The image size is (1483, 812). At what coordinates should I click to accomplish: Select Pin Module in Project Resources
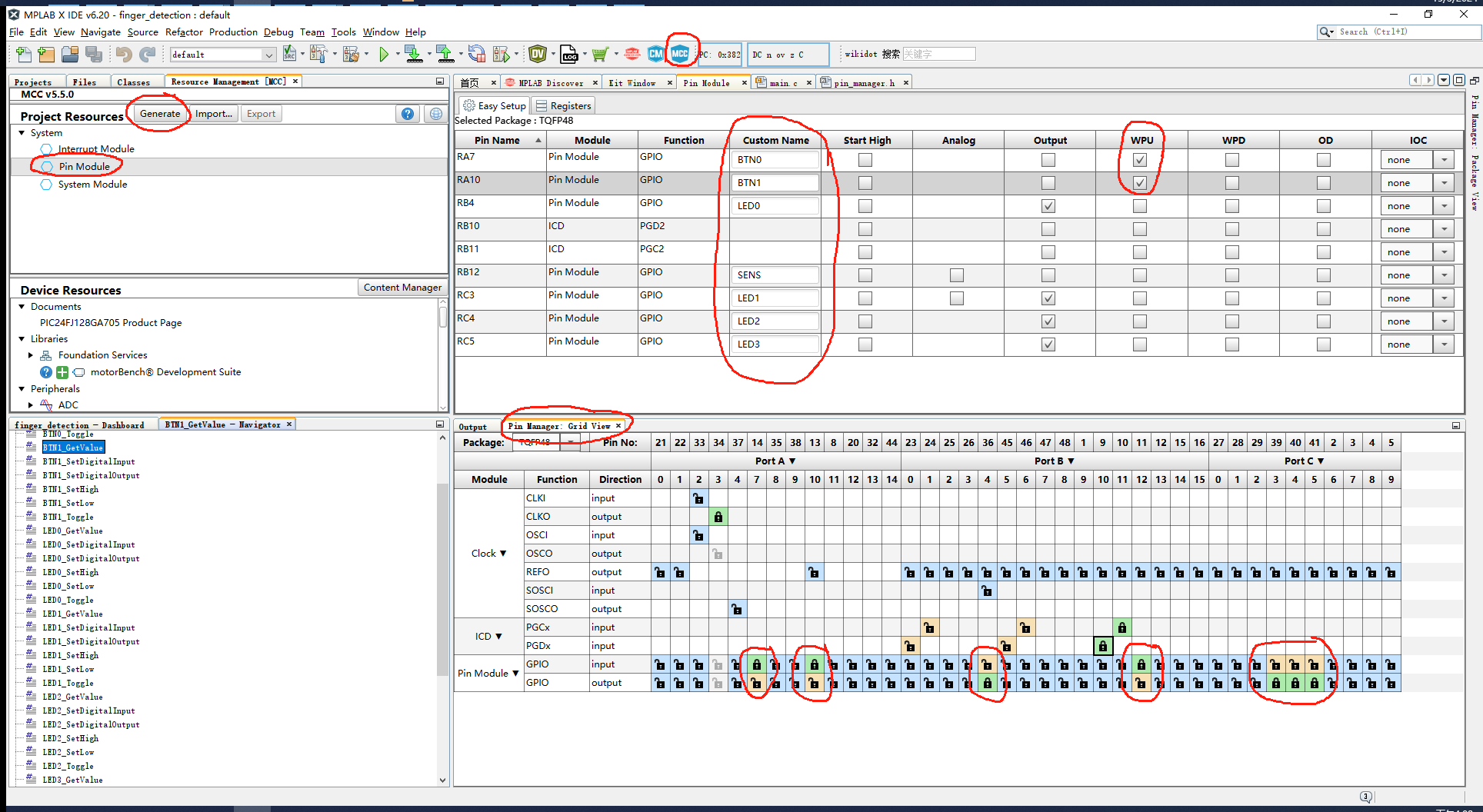coord(85,167)
